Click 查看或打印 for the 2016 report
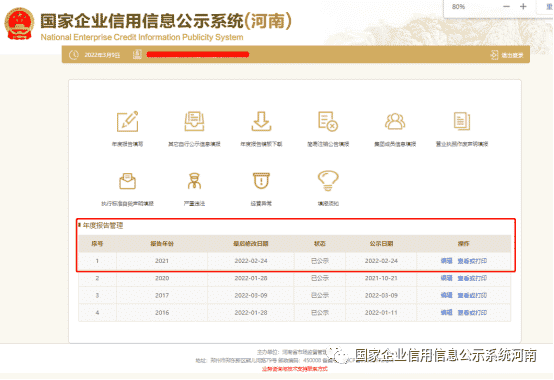Image resolution: width=554 pixels, height=380 pixels. (x=472, y=313)
